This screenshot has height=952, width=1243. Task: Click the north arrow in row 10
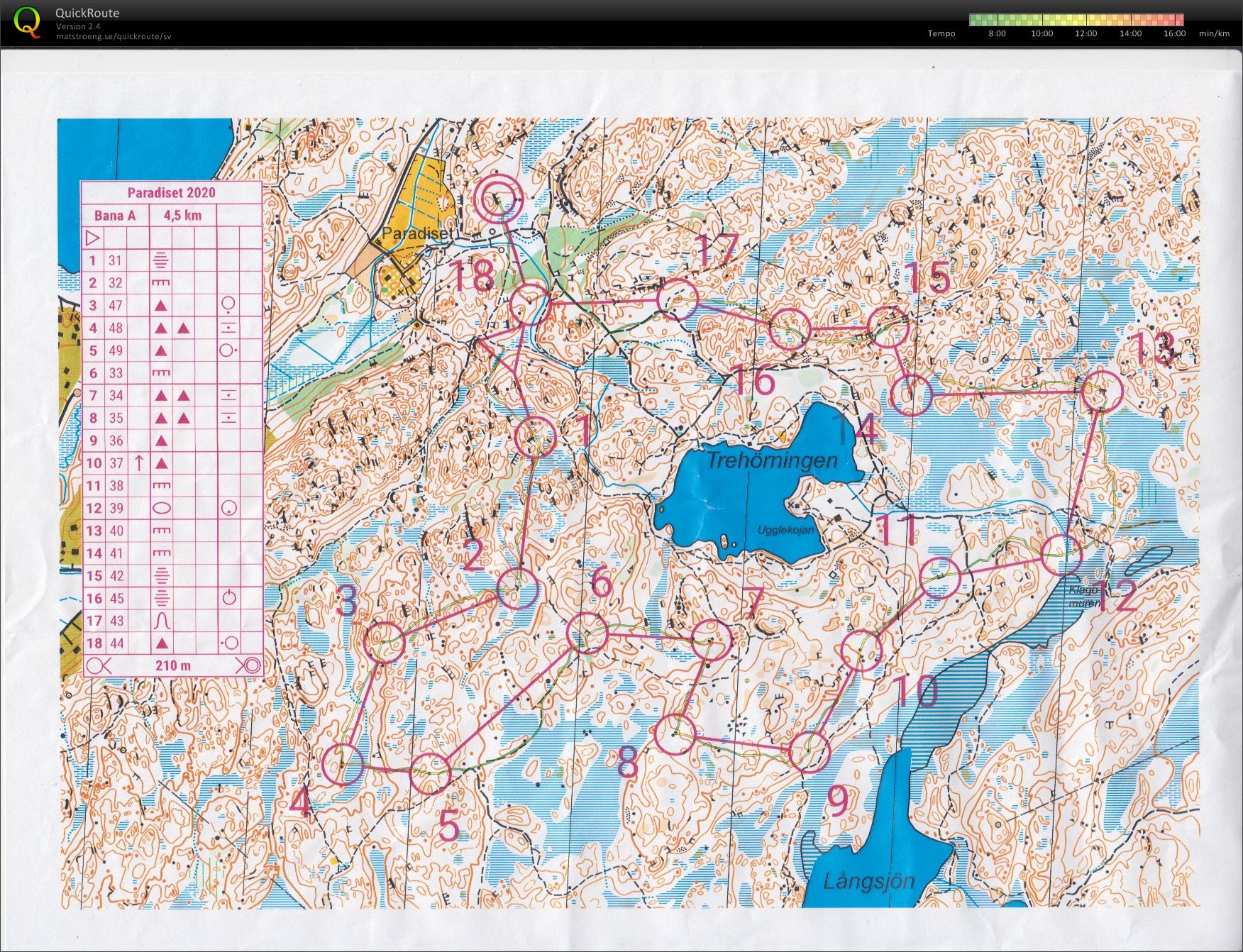tap(139, 463)
